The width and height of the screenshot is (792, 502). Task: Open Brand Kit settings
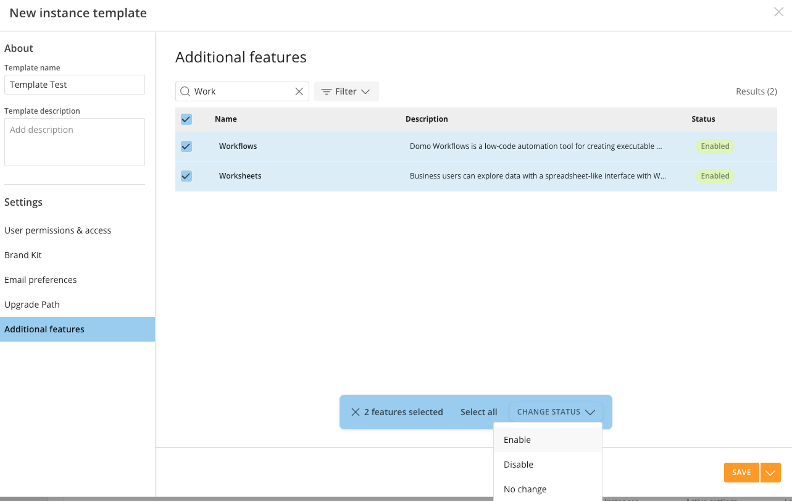coord(23,255)
